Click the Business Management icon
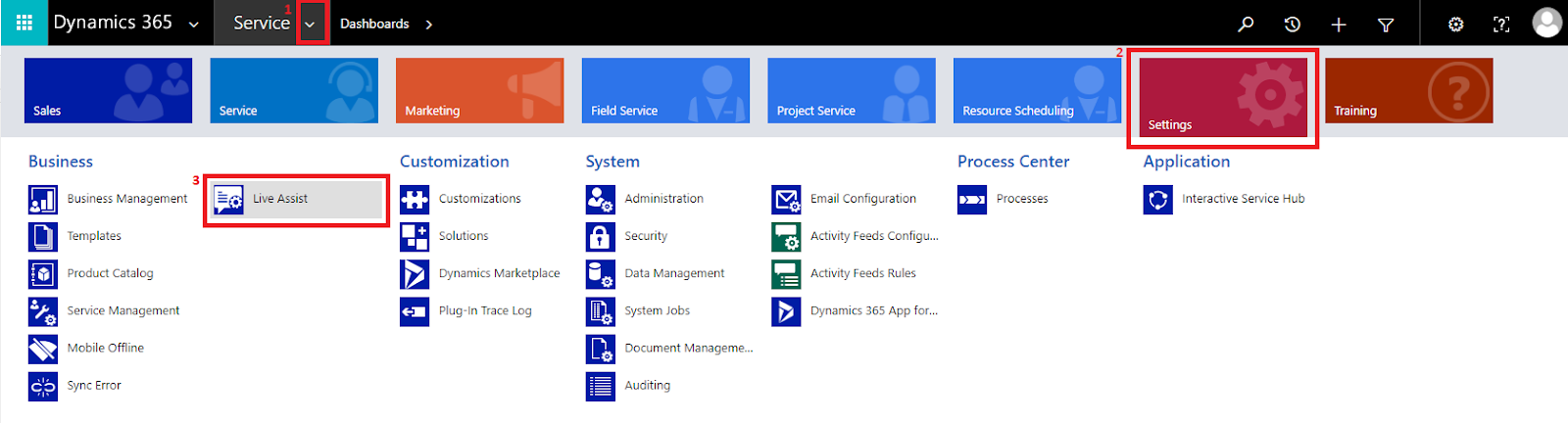1568x423 pixels. 43,199
